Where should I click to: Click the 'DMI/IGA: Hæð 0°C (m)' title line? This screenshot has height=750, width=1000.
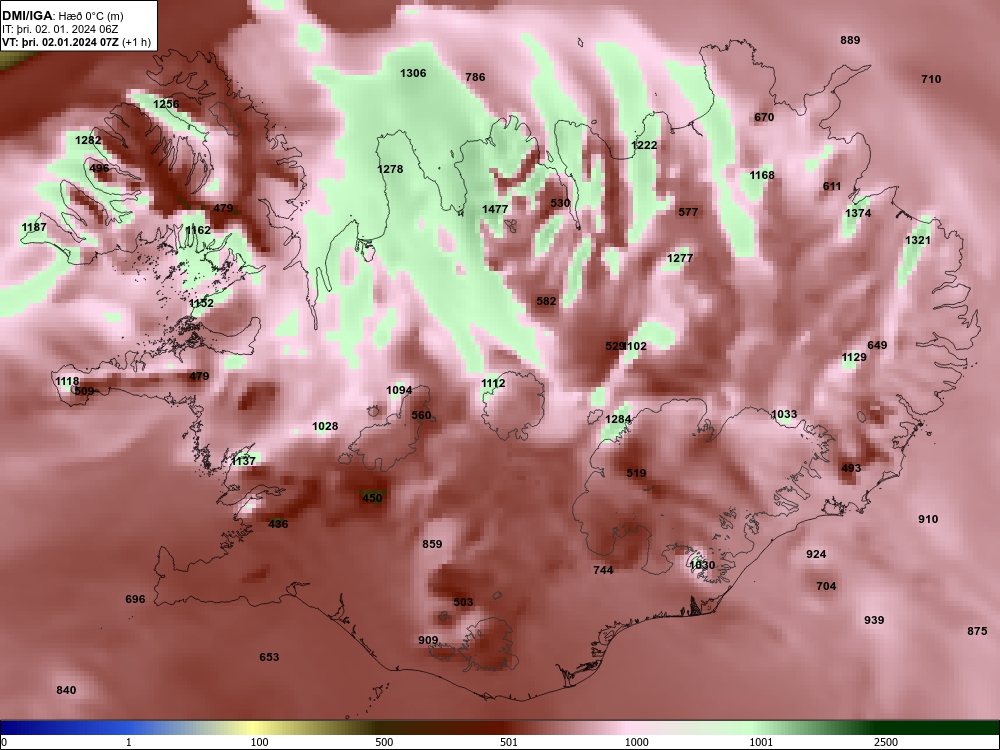pos(62,16)
